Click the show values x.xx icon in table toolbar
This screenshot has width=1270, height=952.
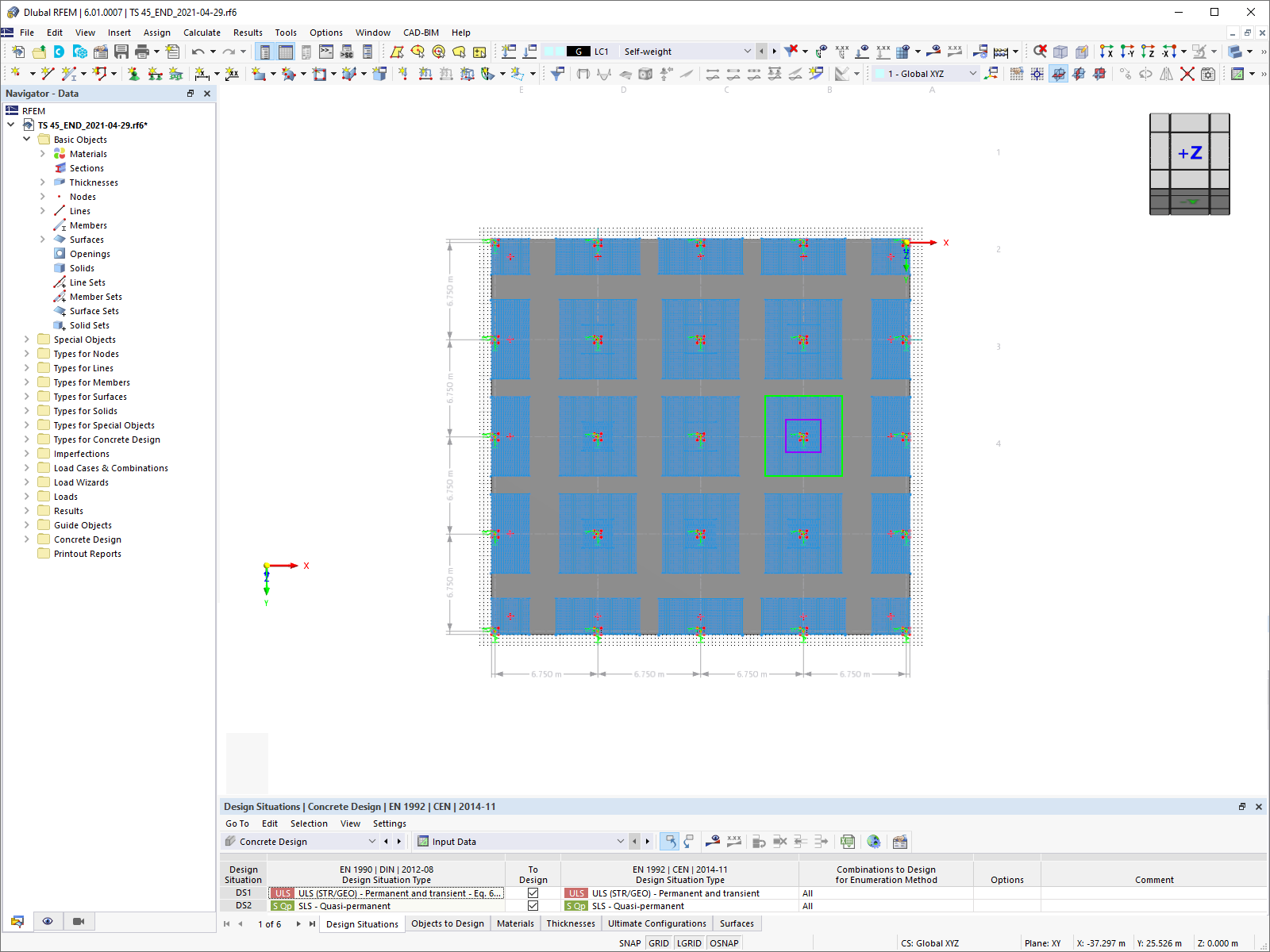[x=734, y=842]
